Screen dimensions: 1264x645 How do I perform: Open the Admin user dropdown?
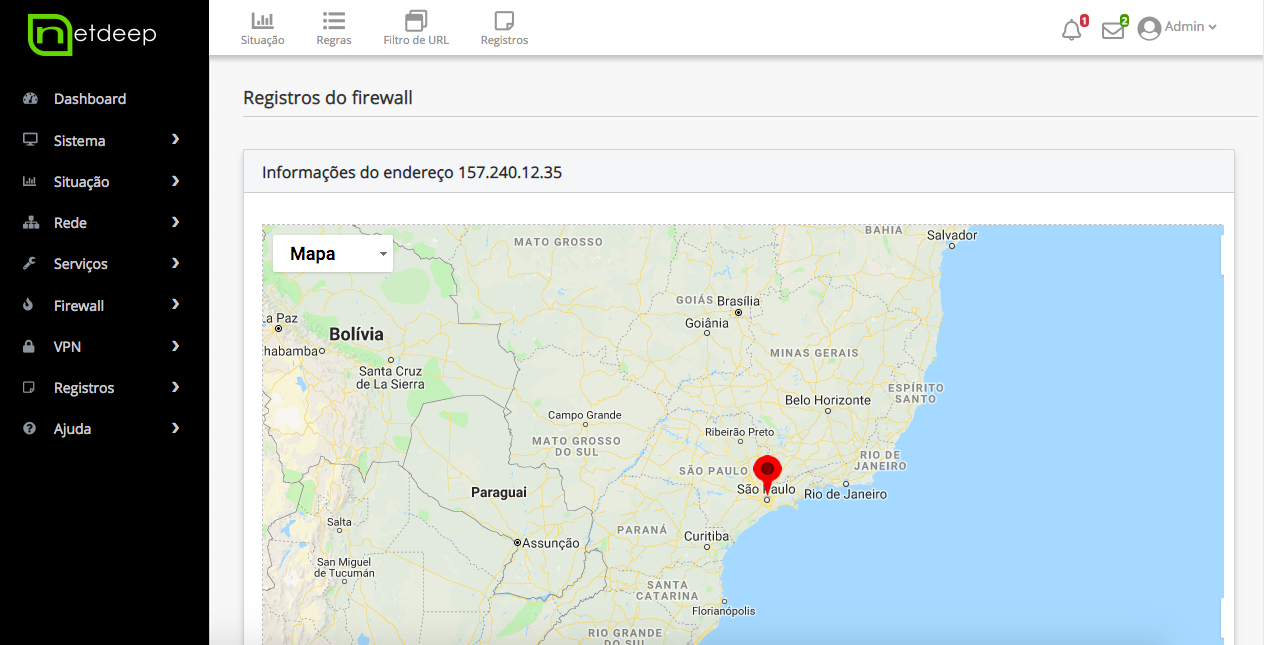click(x=1178, y=28)
